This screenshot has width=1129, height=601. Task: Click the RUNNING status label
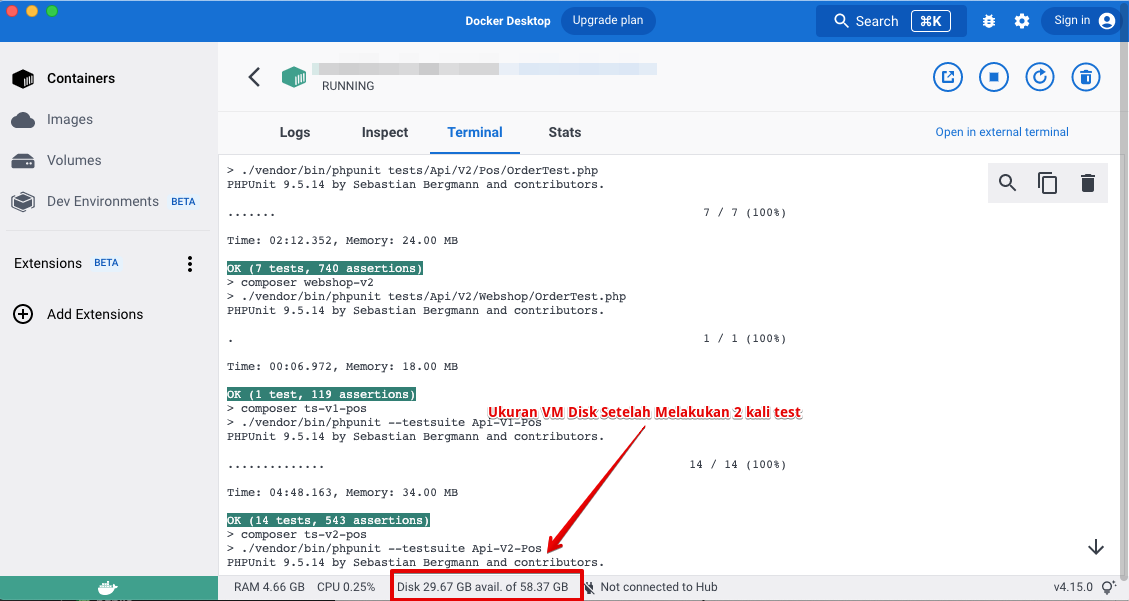pos(348,86)
